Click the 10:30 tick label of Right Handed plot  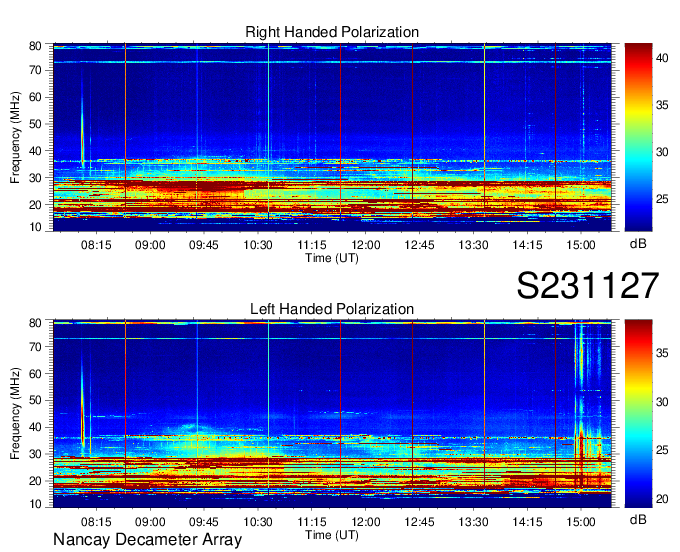point(258,245)
